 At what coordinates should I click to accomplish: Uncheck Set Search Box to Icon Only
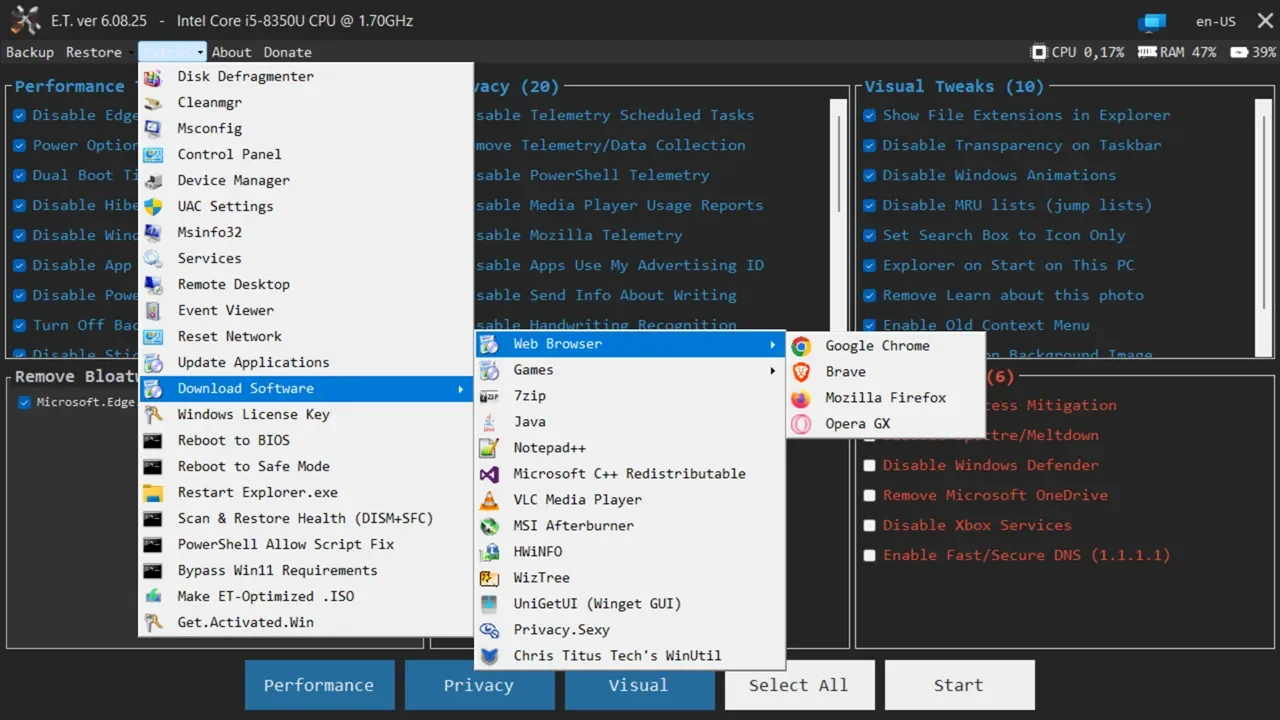(870, 235)
